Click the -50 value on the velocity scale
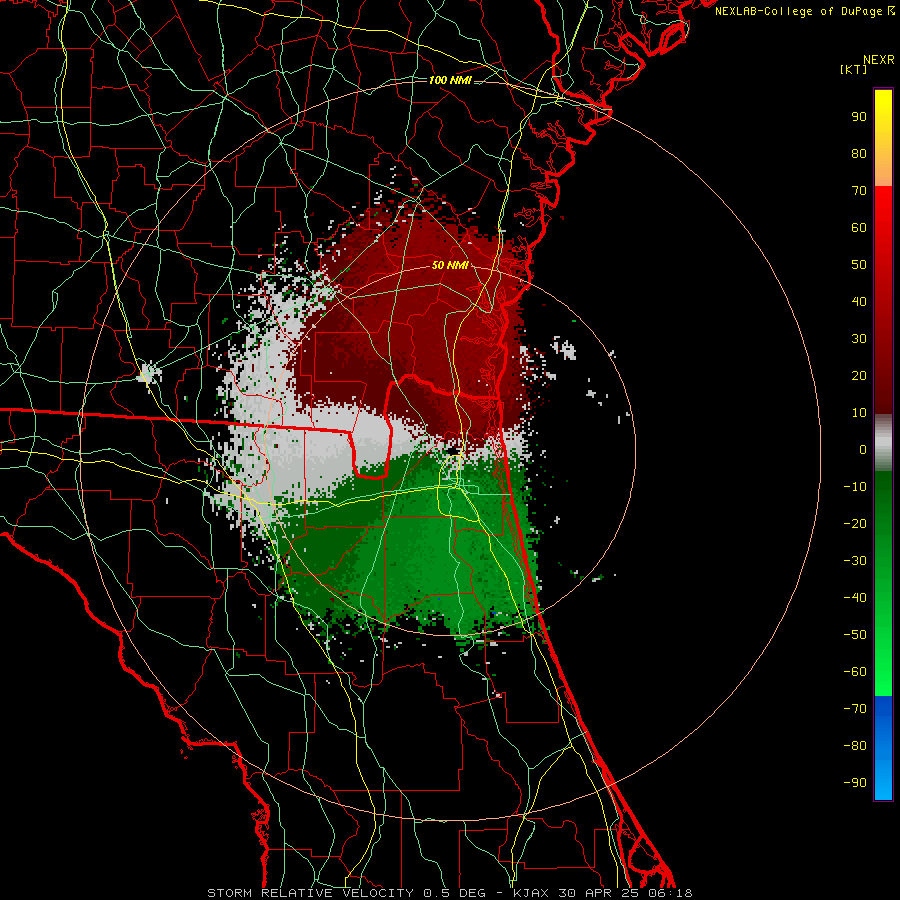Image resolution: width=900 pixels, height=900 pixels. [x=855, y=635]
